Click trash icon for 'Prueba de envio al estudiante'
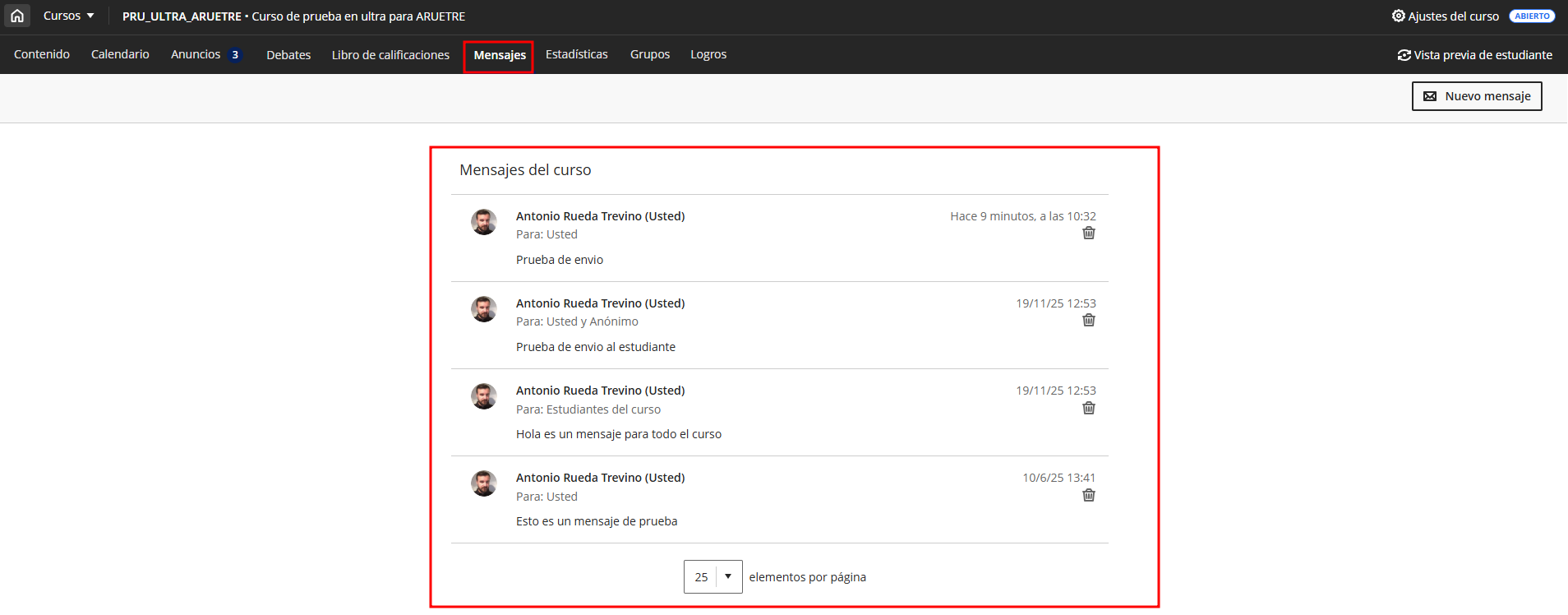 [x=1088, y=321]
